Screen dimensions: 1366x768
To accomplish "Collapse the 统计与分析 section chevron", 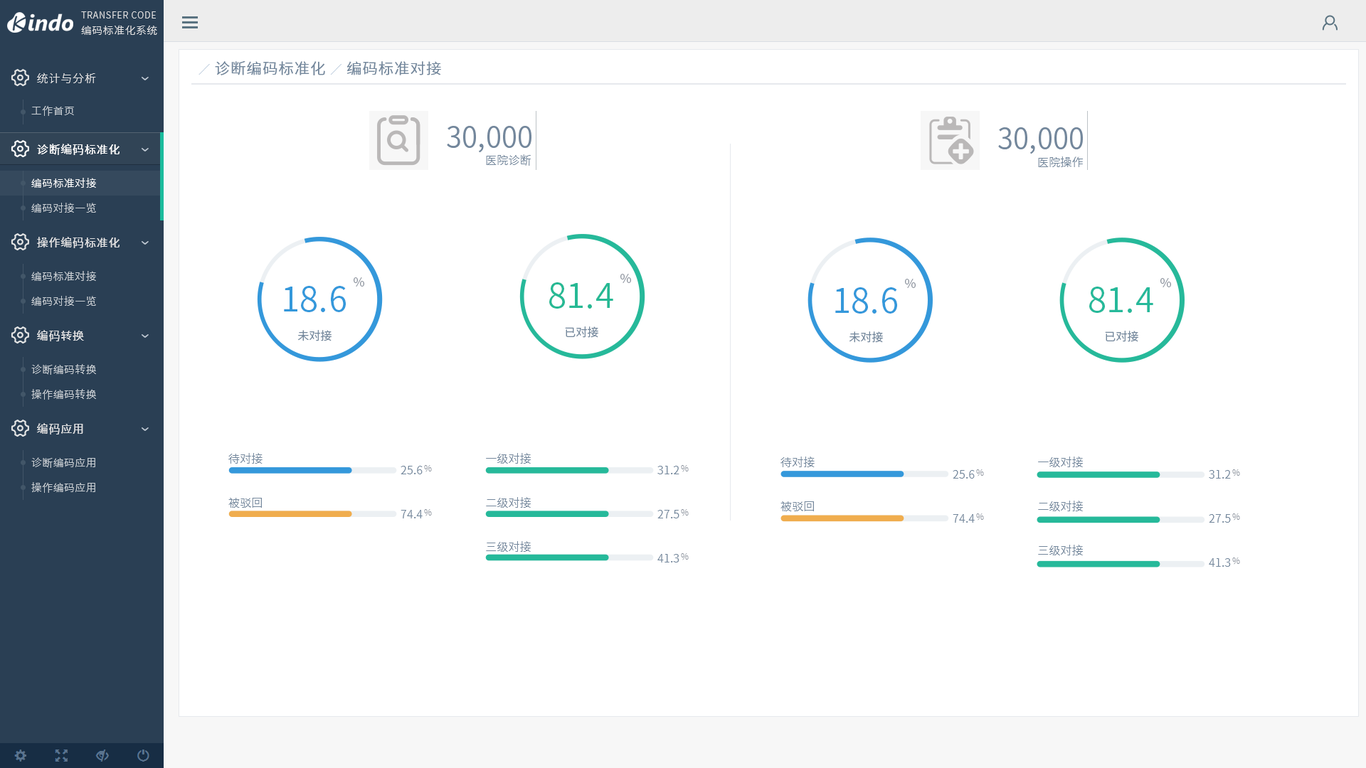I will (145, 78).
